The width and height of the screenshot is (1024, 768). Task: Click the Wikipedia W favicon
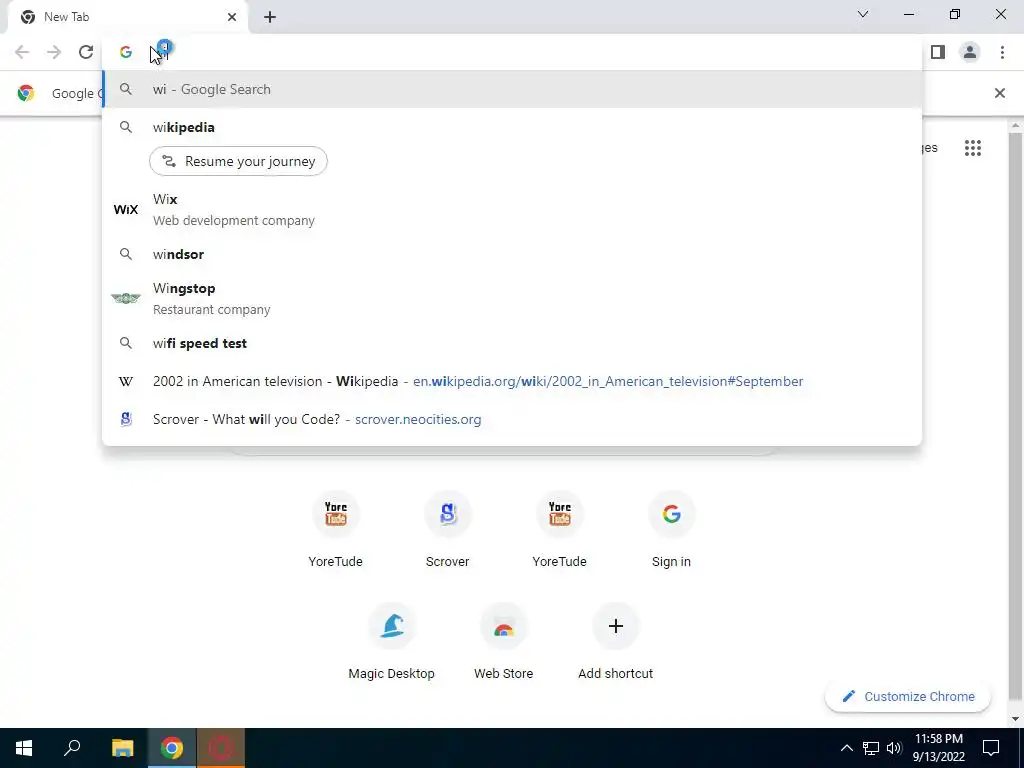[x=126, y=381]
